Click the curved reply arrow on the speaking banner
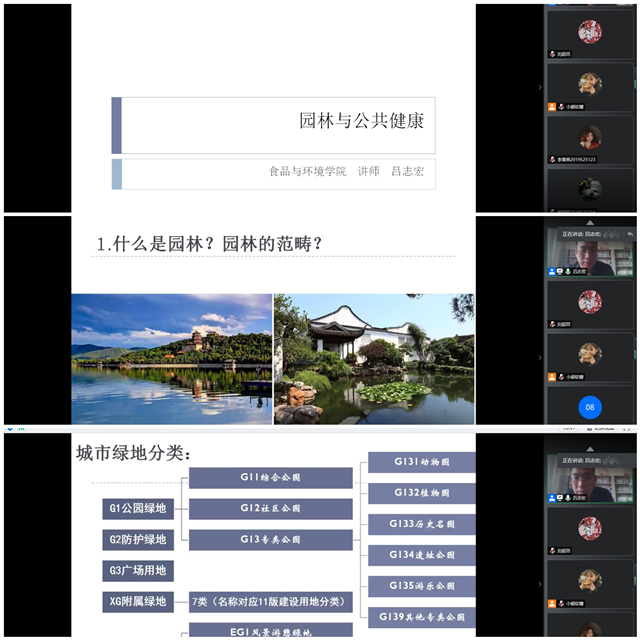640x640 pixels. [x=630, y=234]
